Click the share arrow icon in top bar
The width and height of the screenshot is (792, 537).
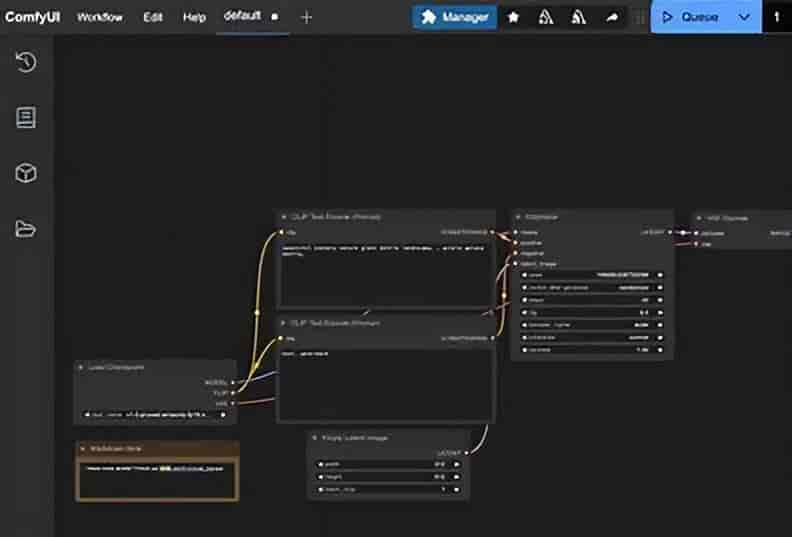tap(612, 17)
